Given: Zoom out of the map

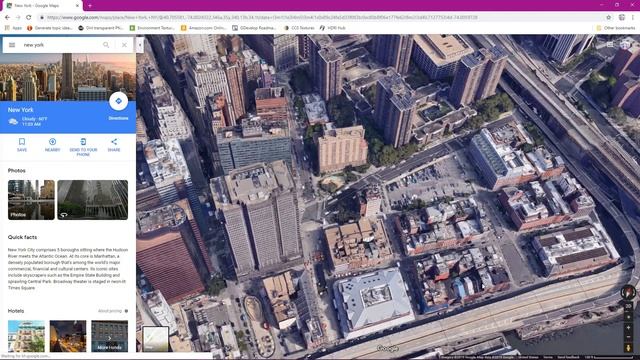Looking at the screenshot, I should (628, 337).
